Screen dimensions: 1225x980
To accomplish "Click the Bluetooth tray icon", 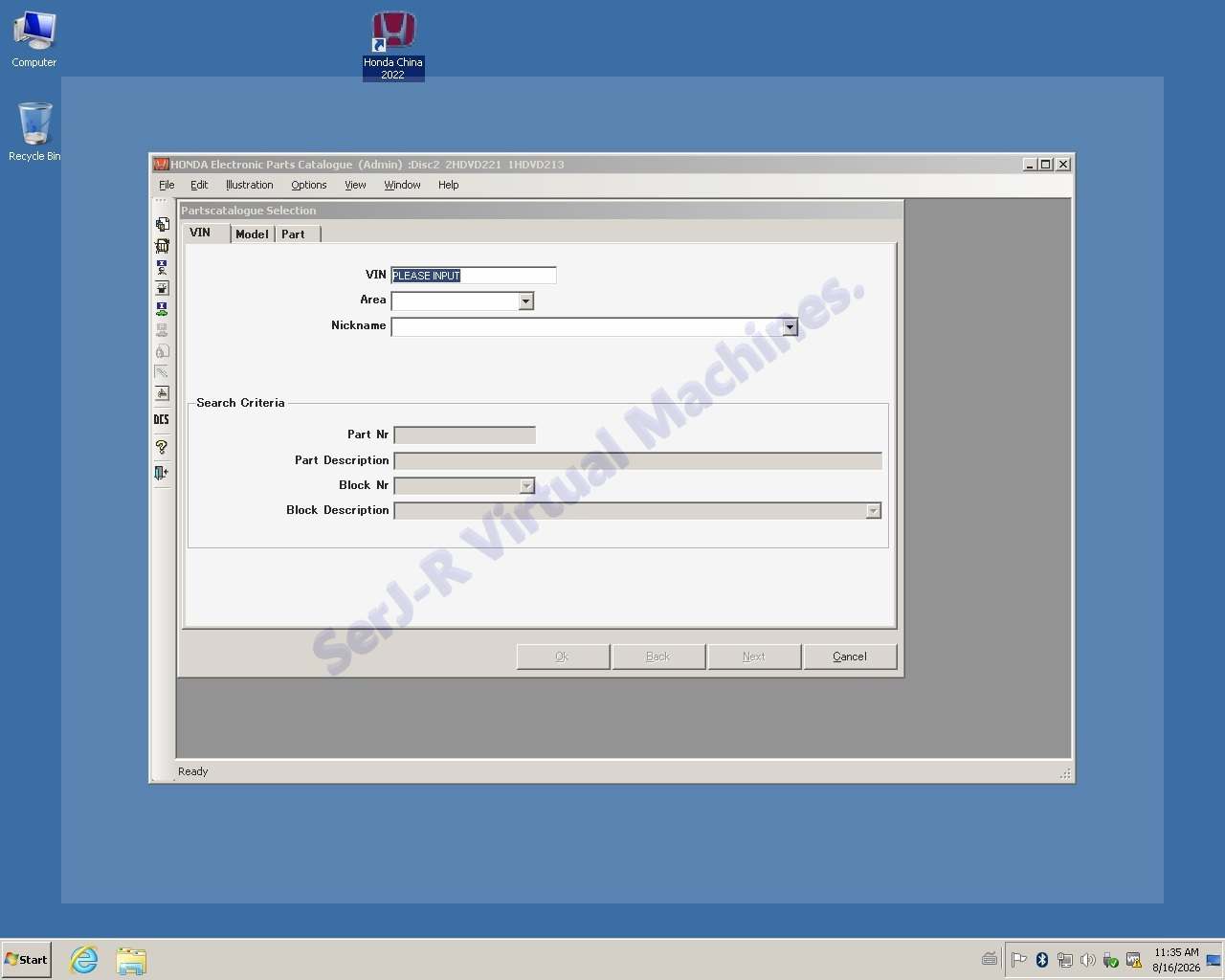I will 1042,960.
